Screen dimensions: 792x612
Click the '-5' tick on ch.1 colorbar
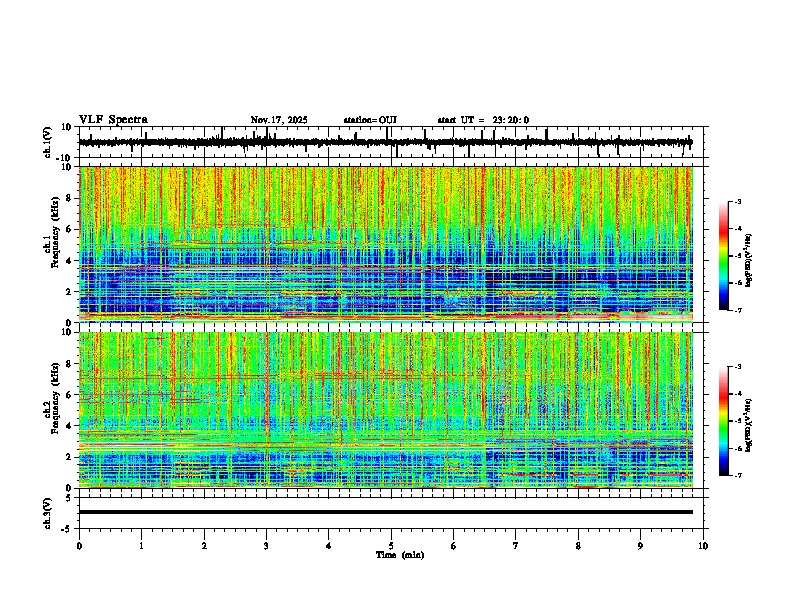tap(738, 256)
